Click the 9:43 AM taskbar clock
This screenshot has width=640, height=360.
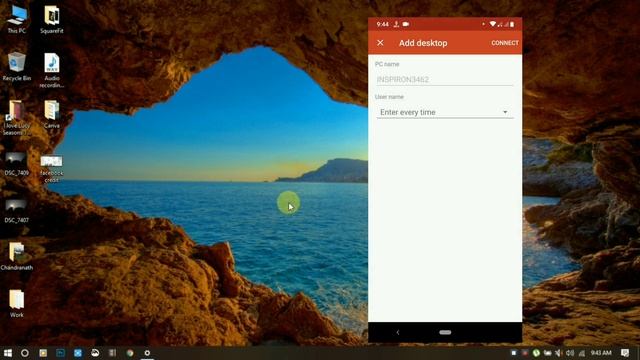coord(601,353)
